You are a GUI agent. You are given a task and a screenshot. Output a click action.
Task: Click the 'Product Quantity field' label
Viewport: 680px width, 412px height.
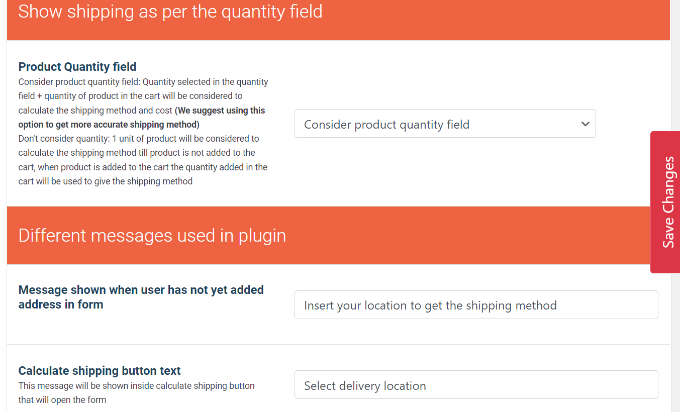[77, 67]
